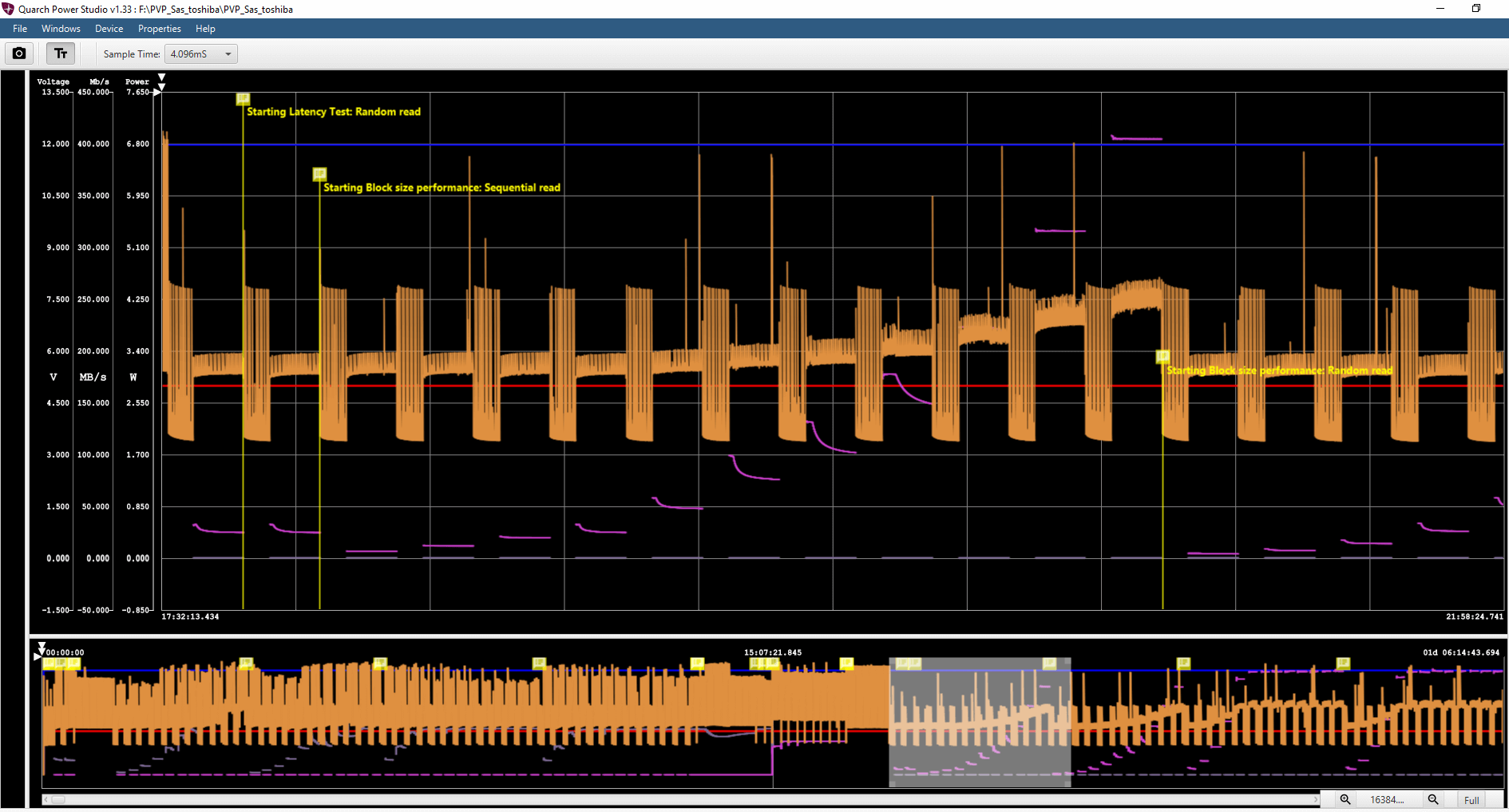Viewport: 1509px width, 812px height.
Task: Select the Random read block size marker icon
Action: (x=1162, y=356)
